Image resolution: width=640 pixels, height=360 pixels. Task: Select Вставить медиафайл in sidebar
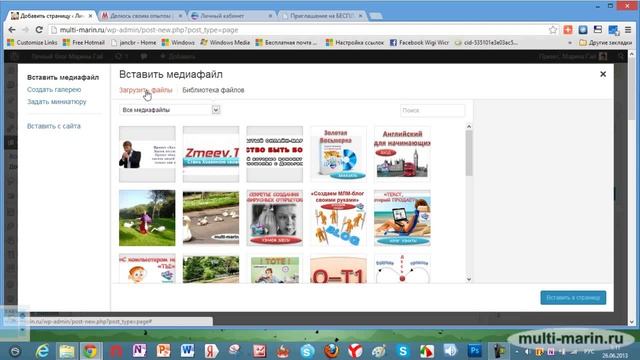[63, 77]
